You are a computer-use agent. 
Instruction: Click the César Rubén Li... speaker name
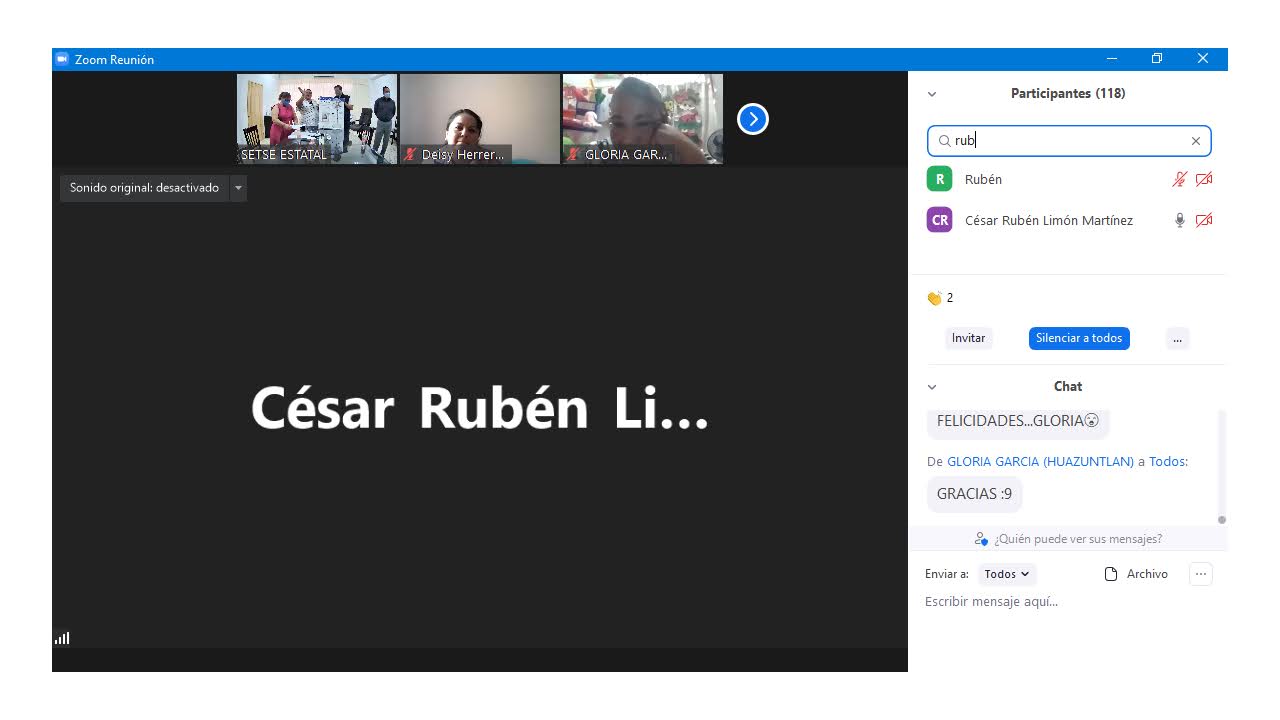click(x=480, y=408)
